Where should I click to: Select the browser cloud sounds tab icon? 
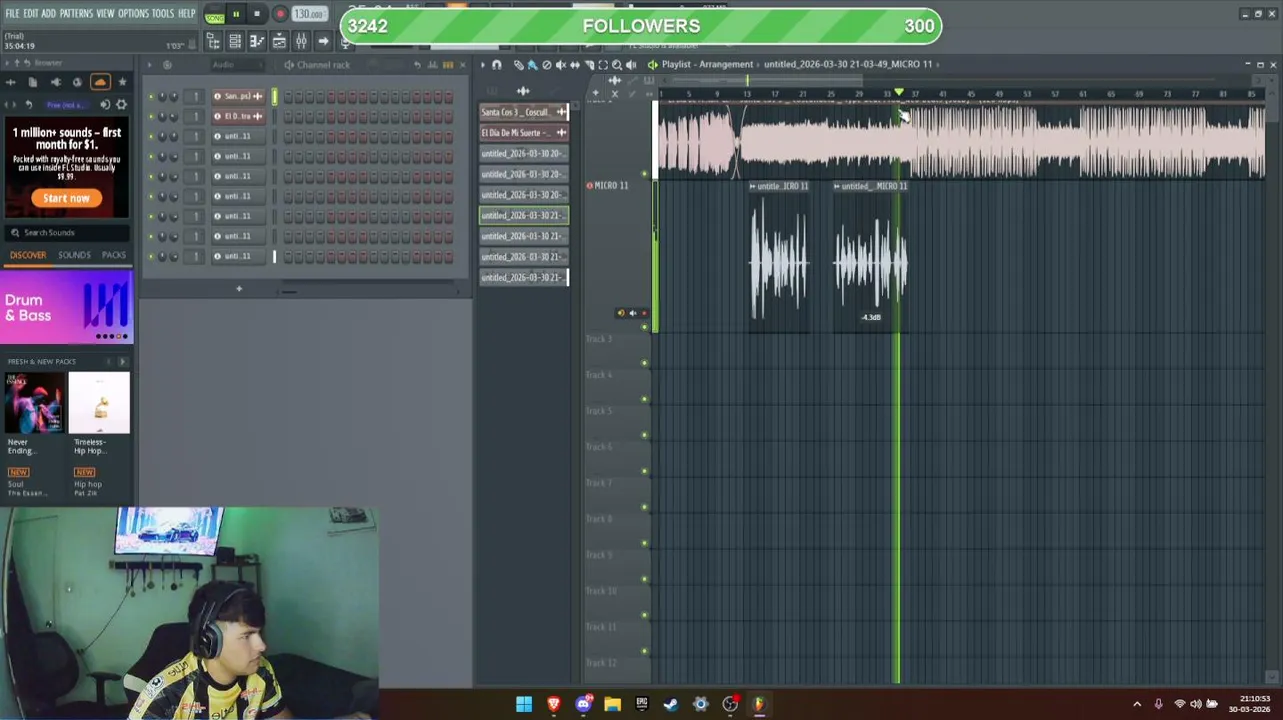coord(100,82)
